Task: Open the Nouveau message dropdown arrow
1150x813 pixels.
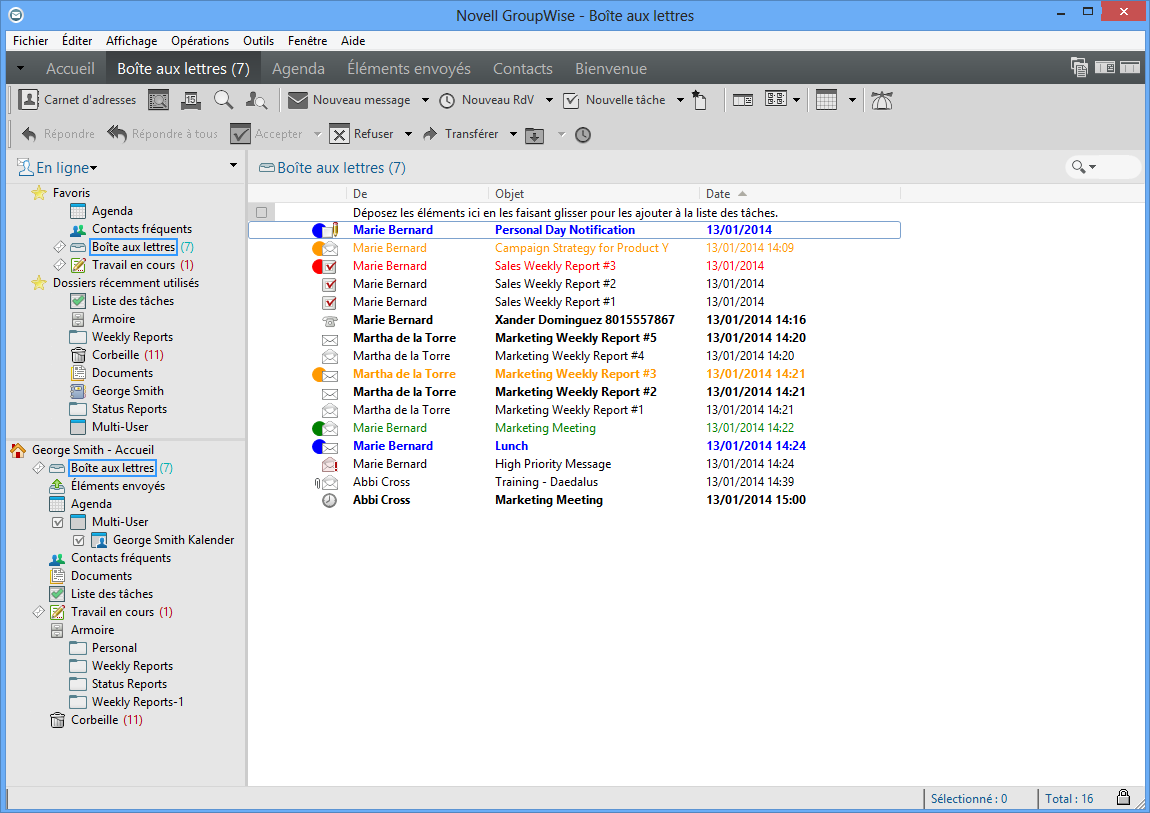Action: 425,100
